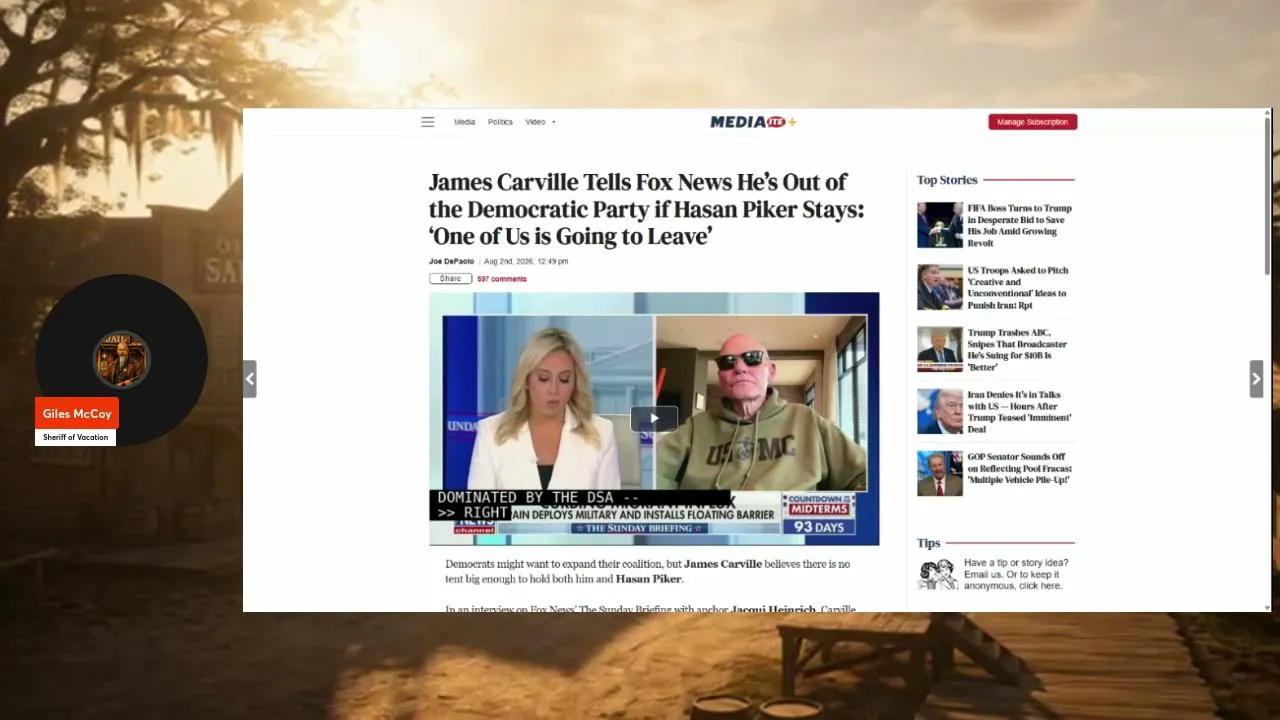Open the Iran Denies talks story
This screenshot has width=1280, height=720.
(1019, 412)
